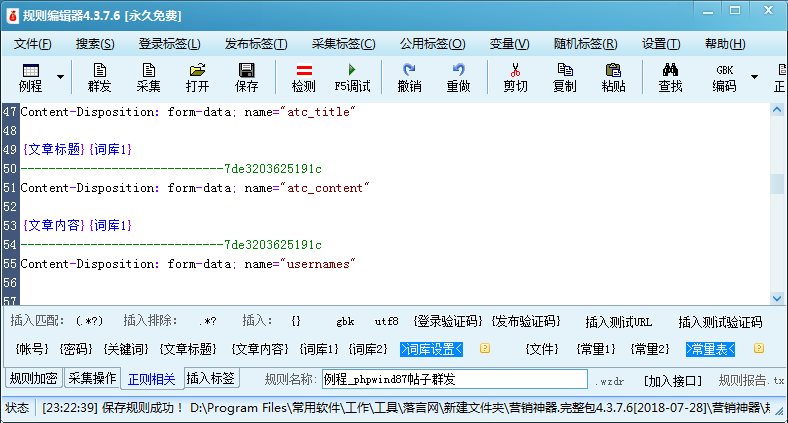Click the GBK 编码 toolbar button
788x423 pixels.
pyautogui.click(x=724, y=78)
